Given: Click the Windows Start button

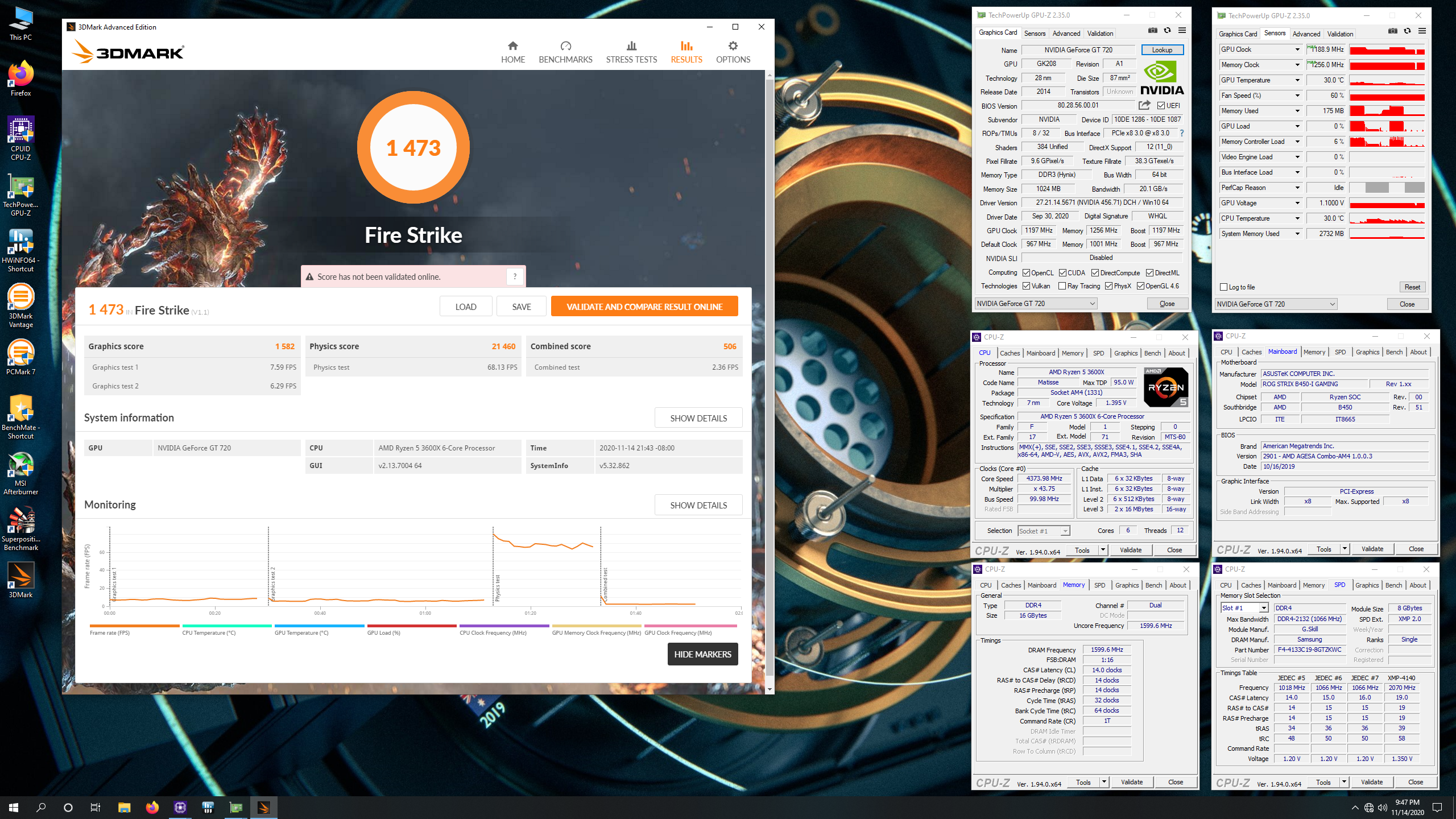Looking at the screenshot, I should coord(14,808).
